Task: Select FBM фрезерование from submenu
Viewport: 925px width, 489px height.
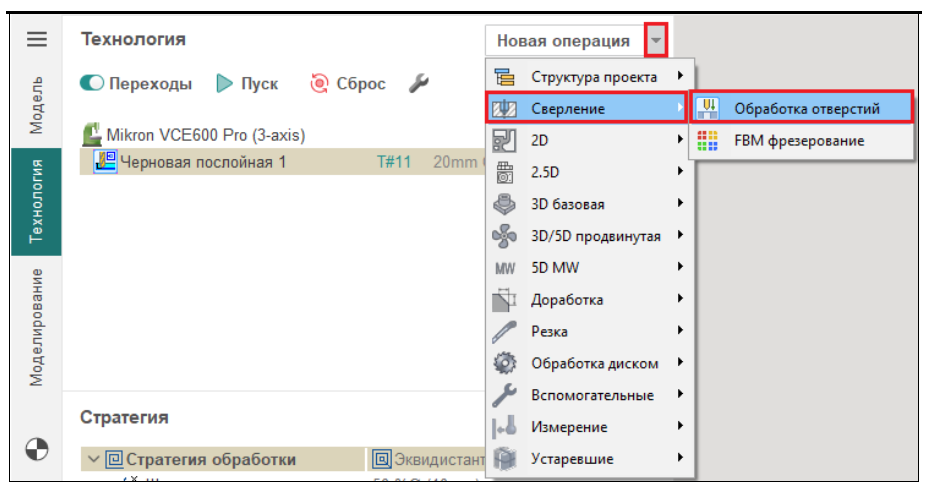Action: tap(799, 140)
